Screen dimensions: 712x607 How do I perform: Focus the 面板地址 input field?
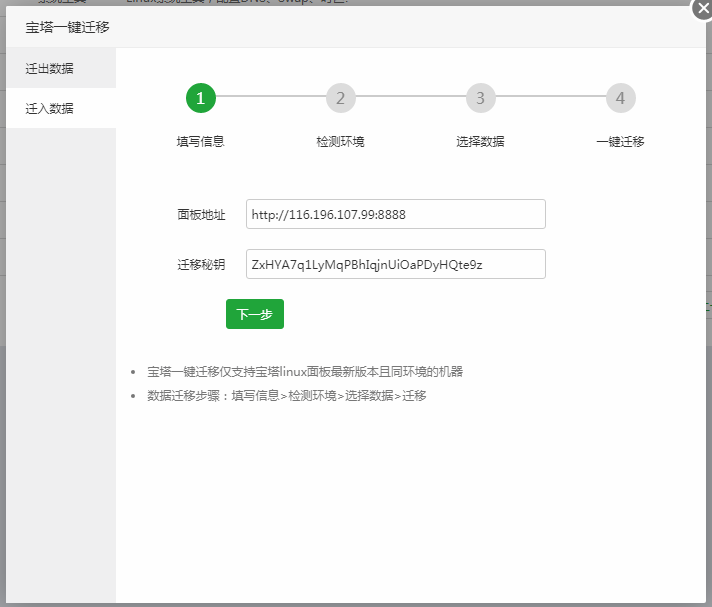click(x=395, y=214)
